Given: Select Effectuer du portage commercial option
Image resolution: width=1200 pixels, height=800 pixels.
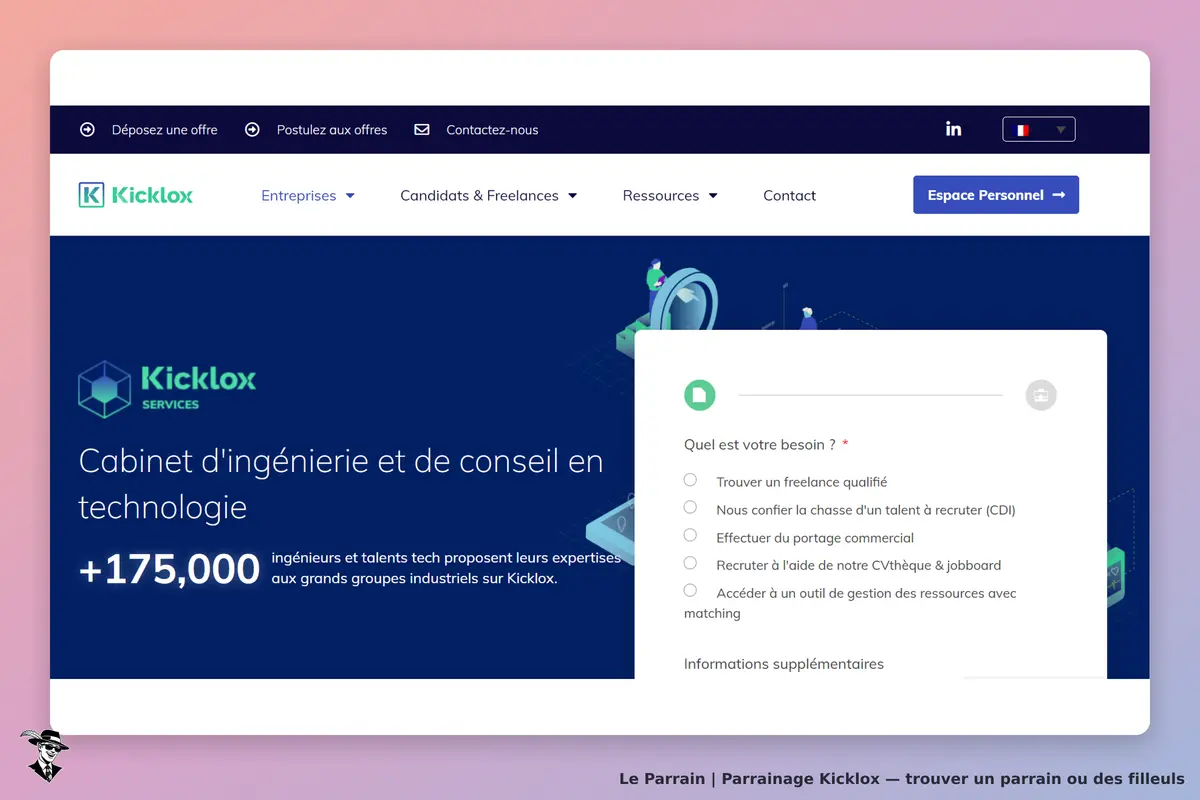Looking at the screenshot, I should click(690, 536).
